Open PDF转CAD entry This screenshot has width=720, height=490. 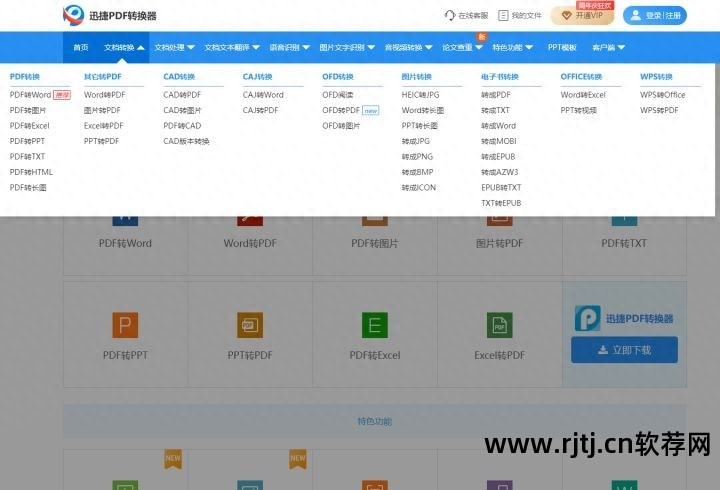[x=182, y=125]
